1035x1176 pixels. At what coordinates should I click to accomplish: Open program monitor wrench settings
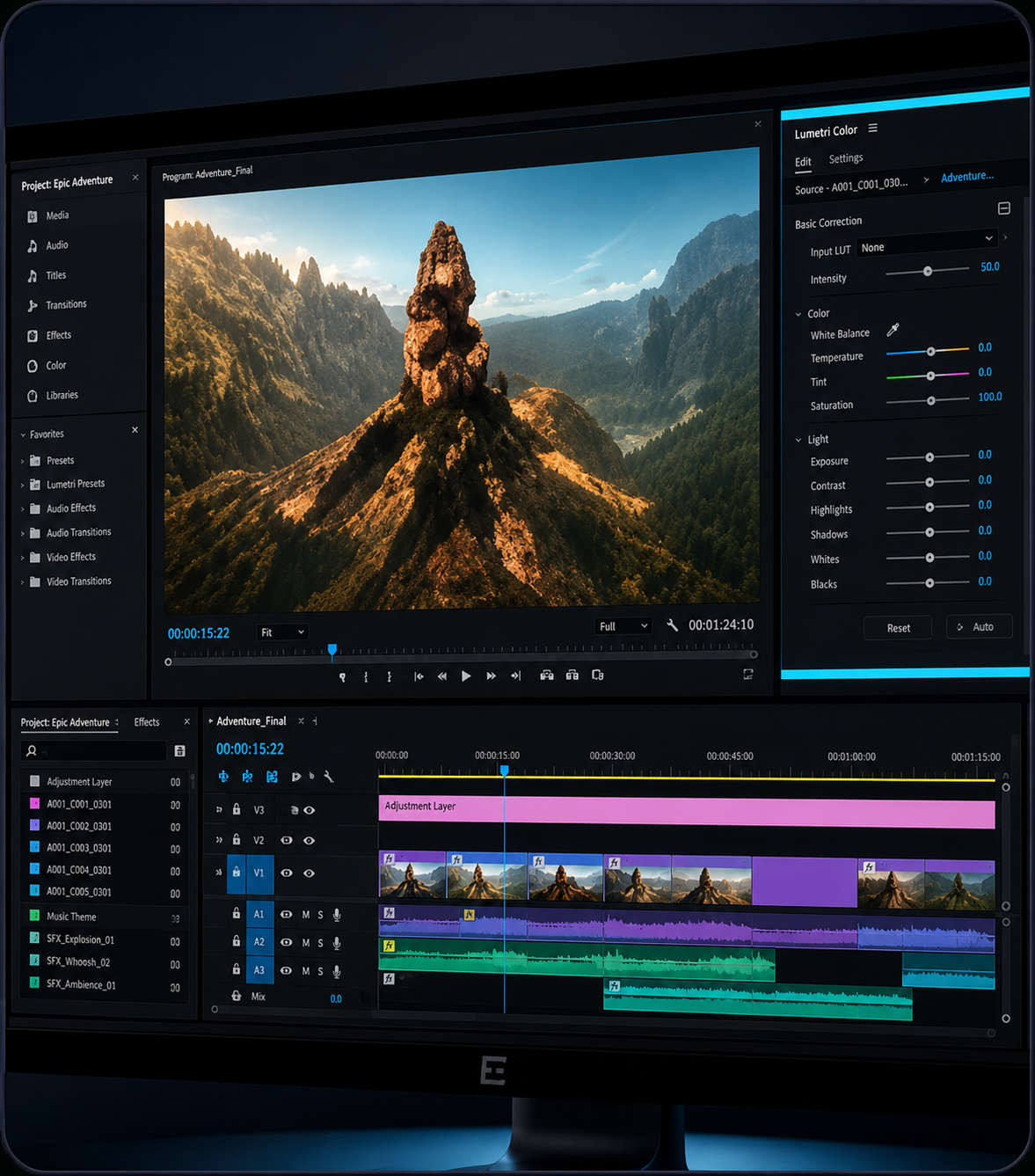[672, 625]
